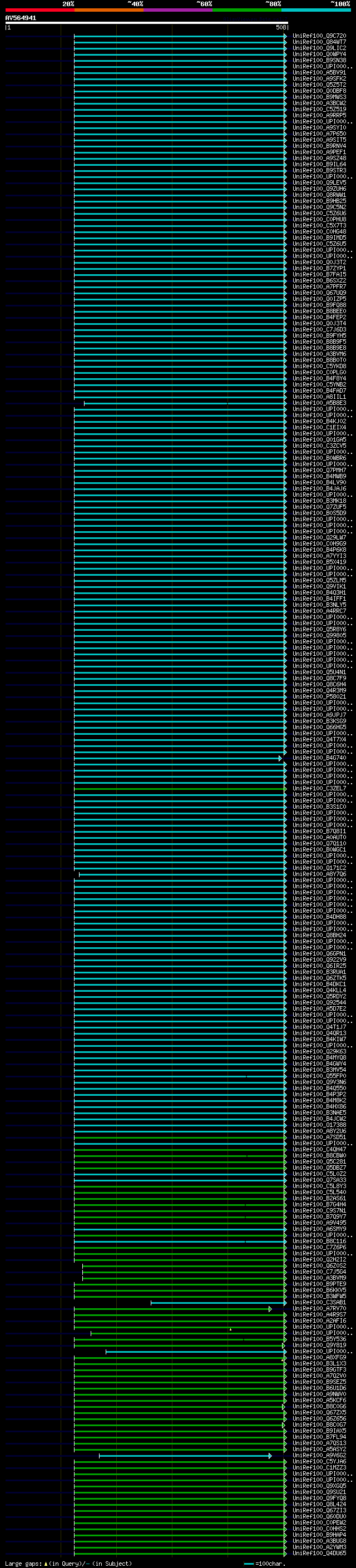Click the cyan ~100% identity color band

[316, 10]
